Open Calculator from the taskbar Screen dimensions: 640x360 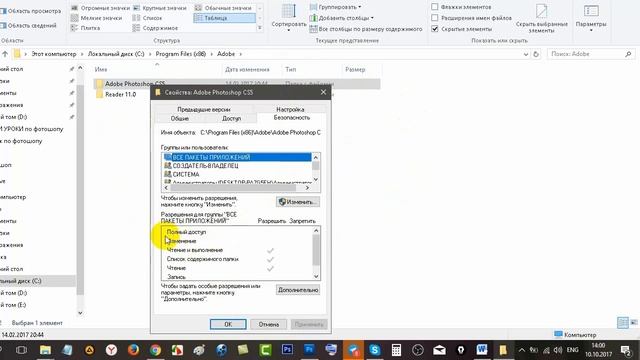point(396,350)
